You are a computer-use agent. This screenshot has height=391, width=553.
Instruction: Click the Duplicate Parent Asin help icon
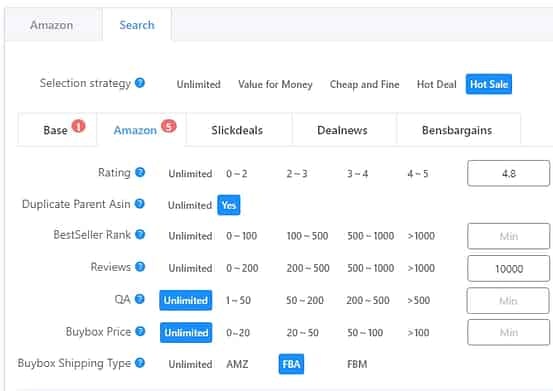pyautogui.click(x=140, y=204)
